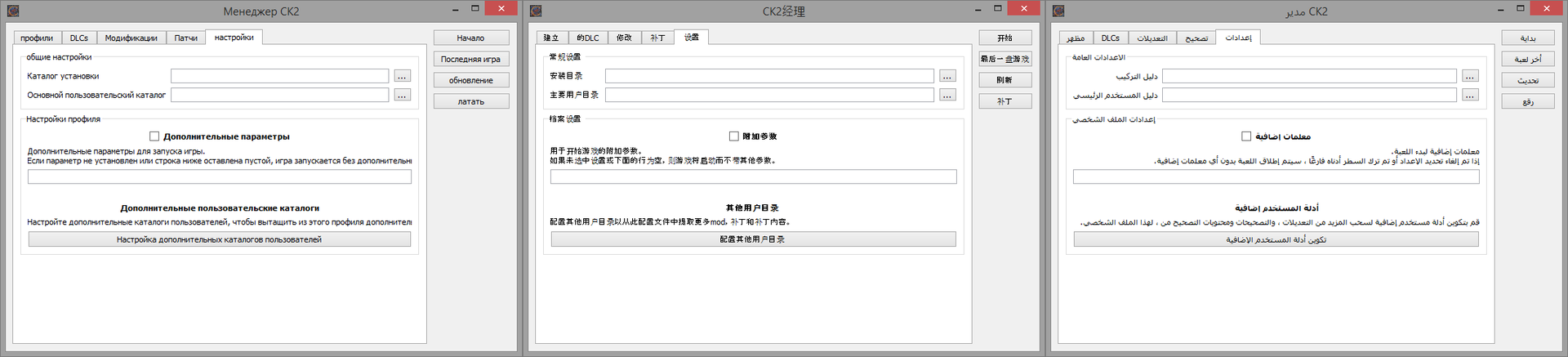Select the 补丁 tab in CK2经理
The height and width of the screenshot is (357, 1568).
tap(657, 38)
